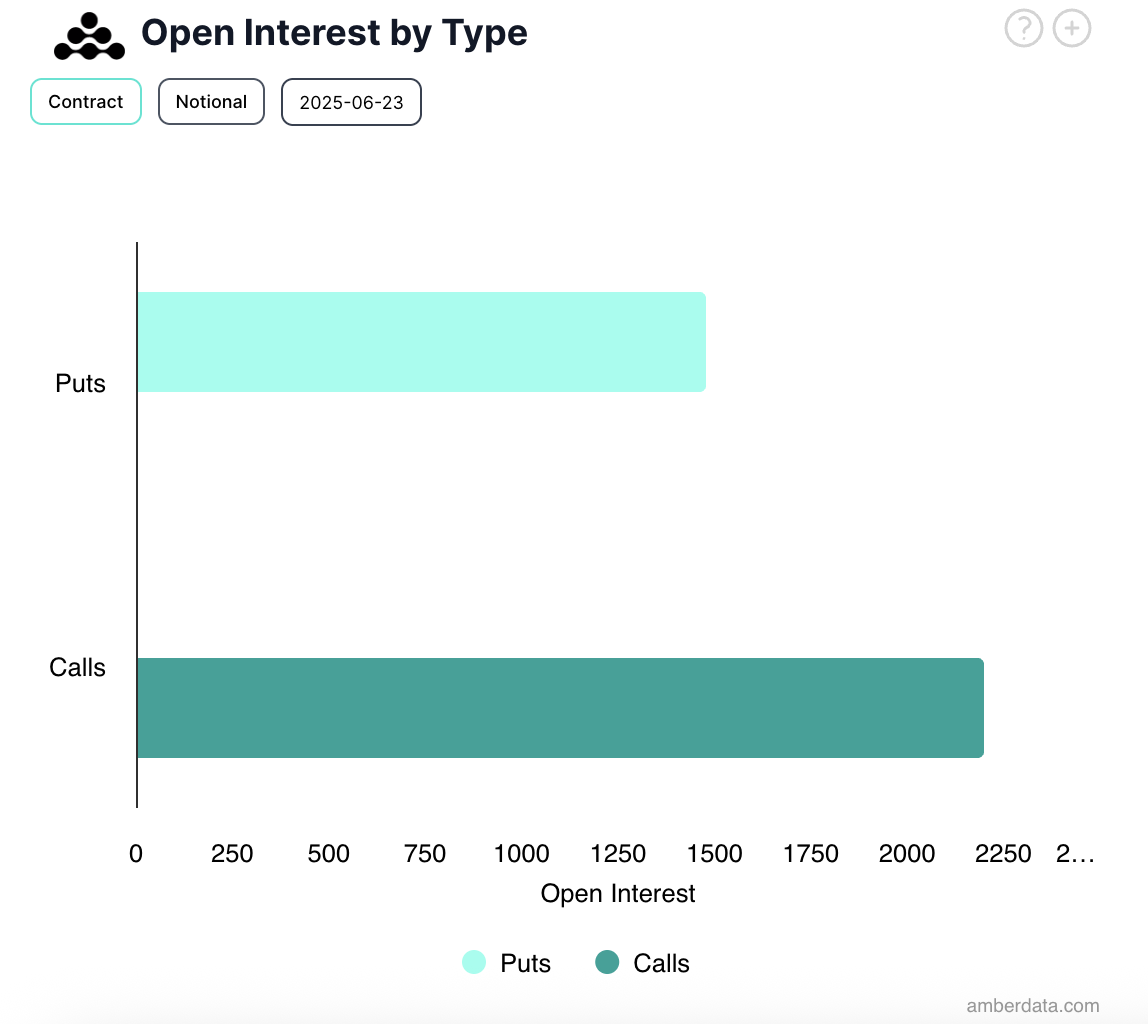The width and height of the screenshot is (1148, 1024).
Task: Click the dark teal Calls bar
Action: (560, 708)
